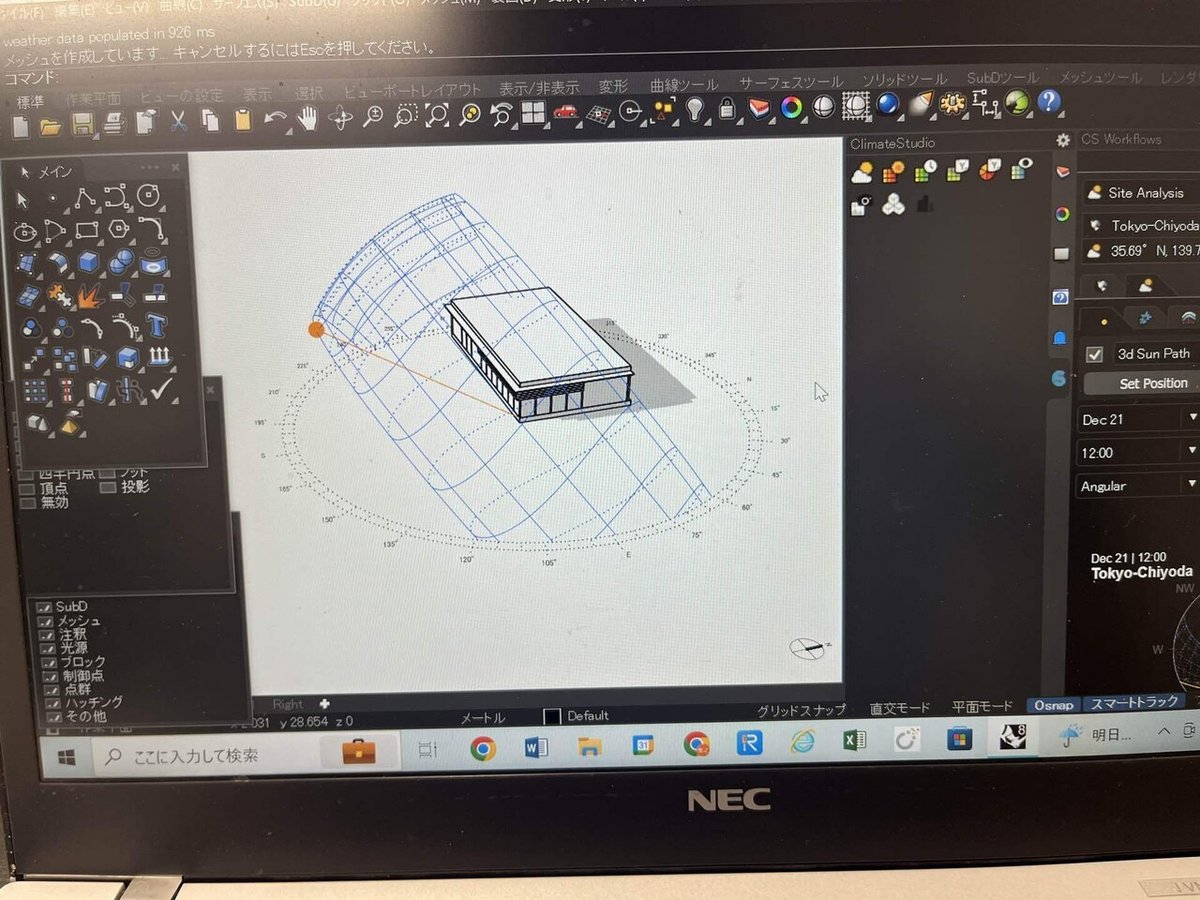1200x900 pixels.
Task: Open the Default layer dropdown in status bar
Action: (x=589, y=716)
